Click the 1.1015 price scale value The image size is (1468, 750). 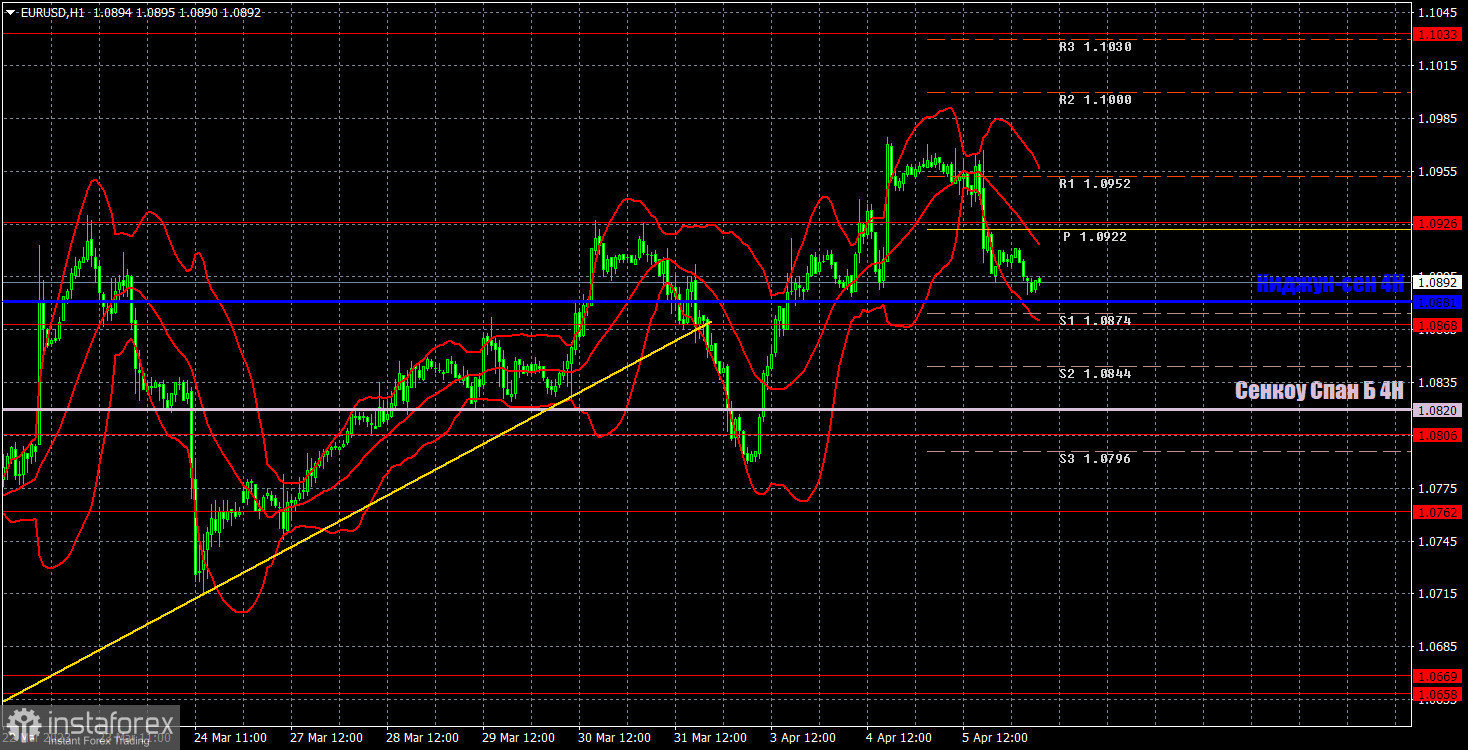tap(1439, 65)
